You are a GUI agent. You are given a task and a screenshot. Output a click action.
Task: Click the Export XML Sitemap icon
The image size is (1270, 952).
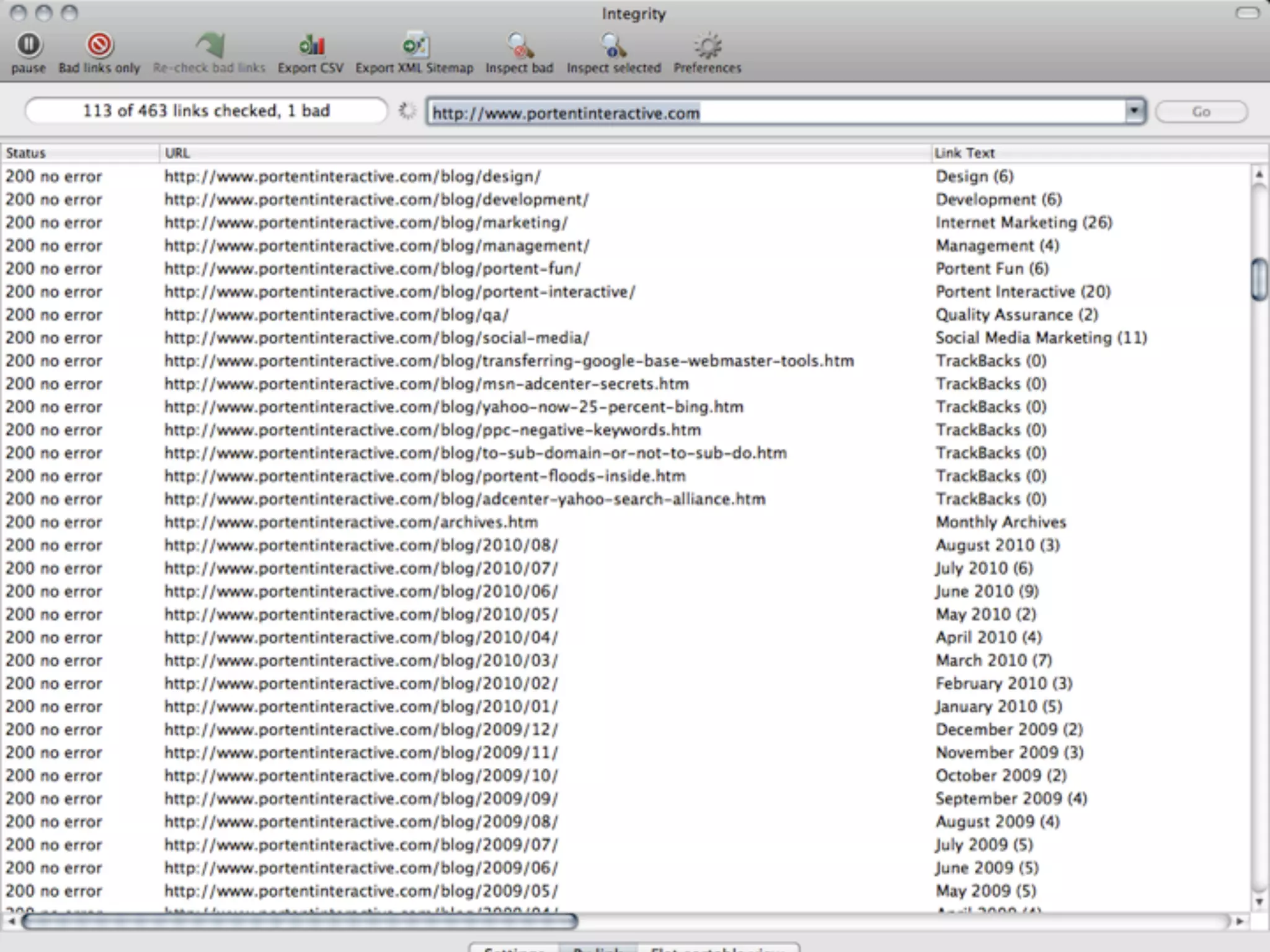(x=414, y=45)
